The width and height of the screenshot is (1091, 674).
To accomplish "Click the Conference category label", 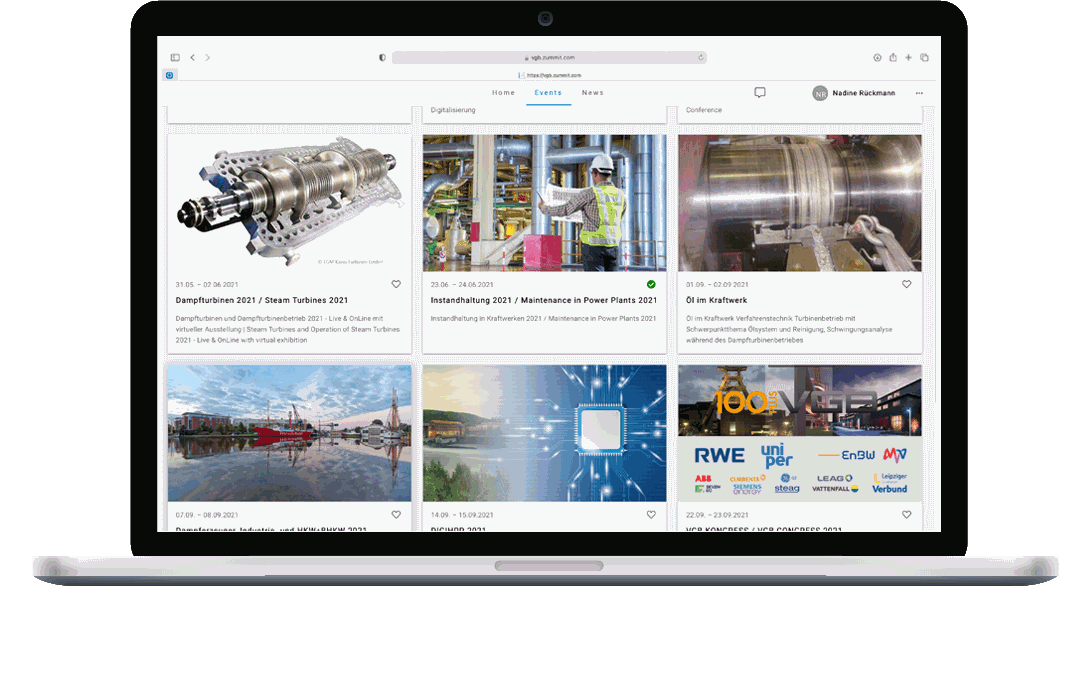I will point(703,110).
